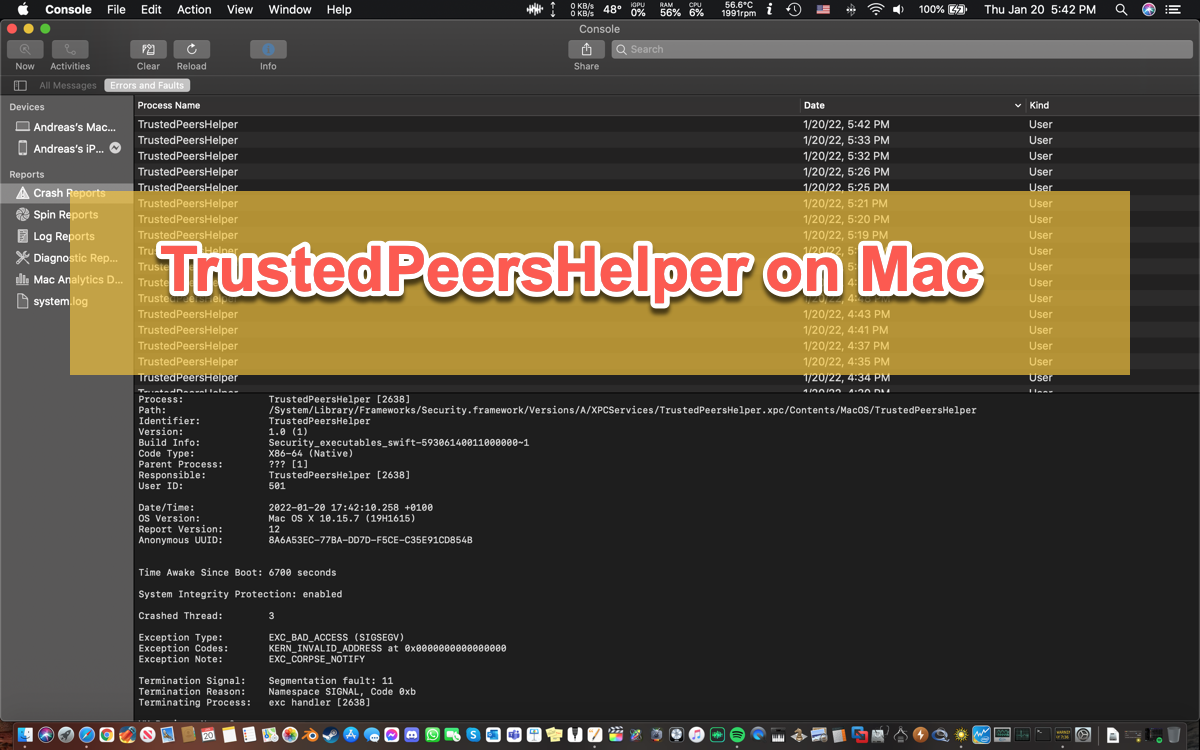Open Log Reports in the sidebar
Image resolution: width=1200 pixels, height=750 pixels.
[64, 236]
